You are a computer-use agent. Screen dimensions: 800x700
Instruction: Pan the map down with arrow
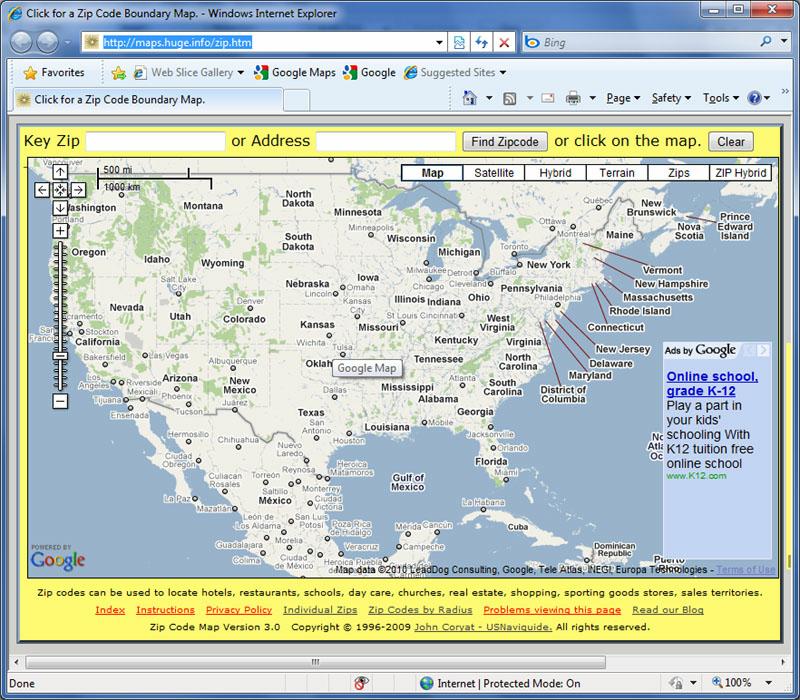(60, 208)
